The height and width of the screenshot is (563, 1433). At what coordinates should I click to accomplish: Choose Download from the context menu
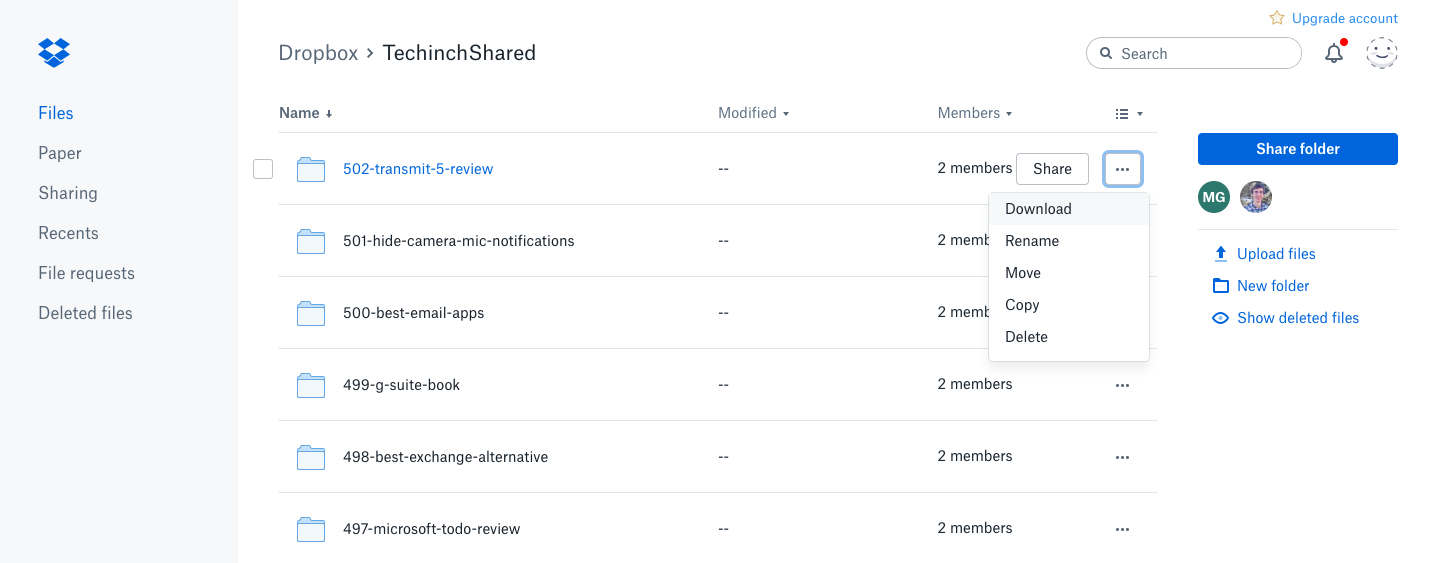coord(1069,209)
